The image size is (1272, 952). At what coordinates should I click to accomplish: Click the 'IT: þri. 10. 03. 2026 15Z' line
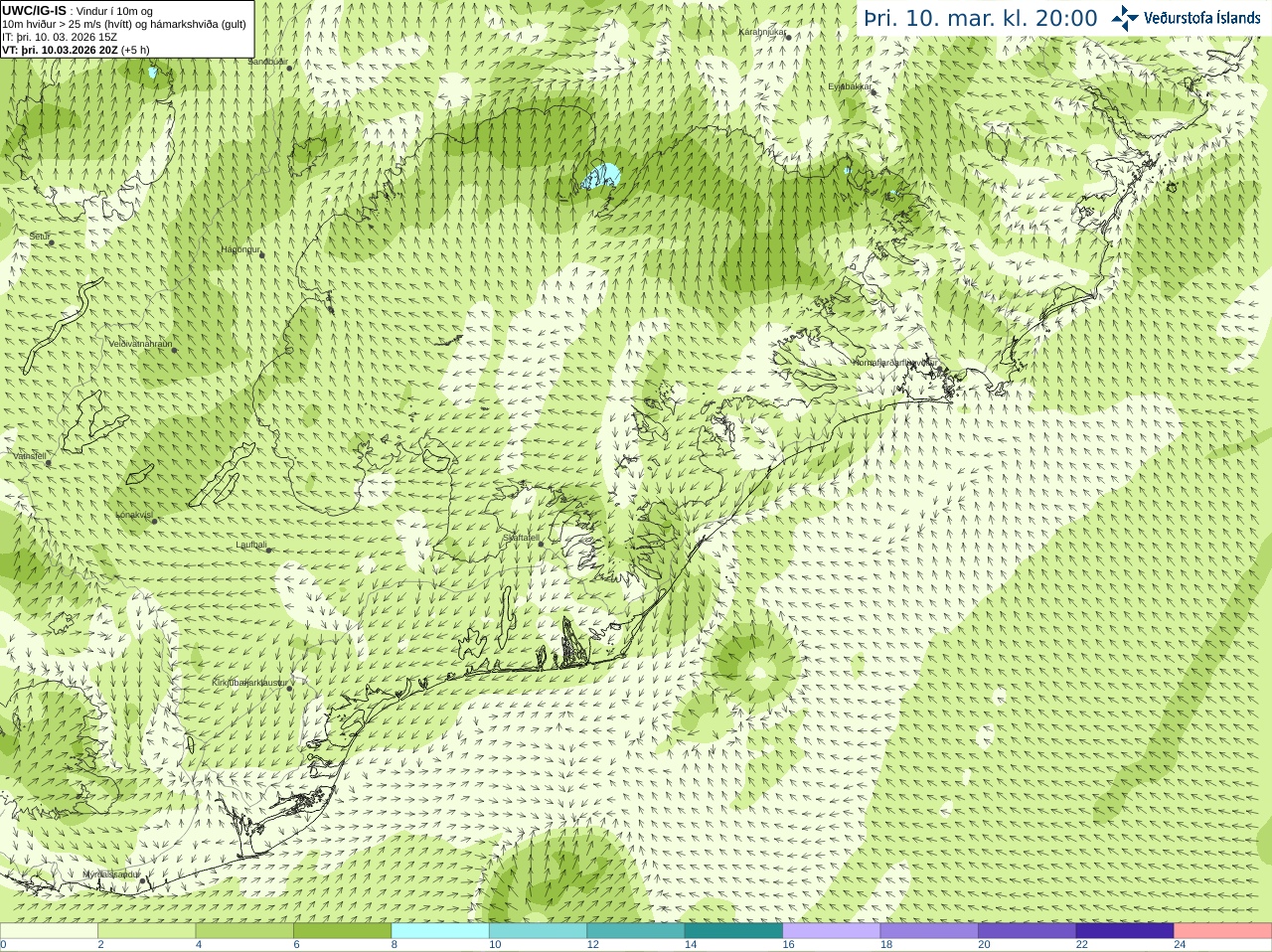pos(60,37)
